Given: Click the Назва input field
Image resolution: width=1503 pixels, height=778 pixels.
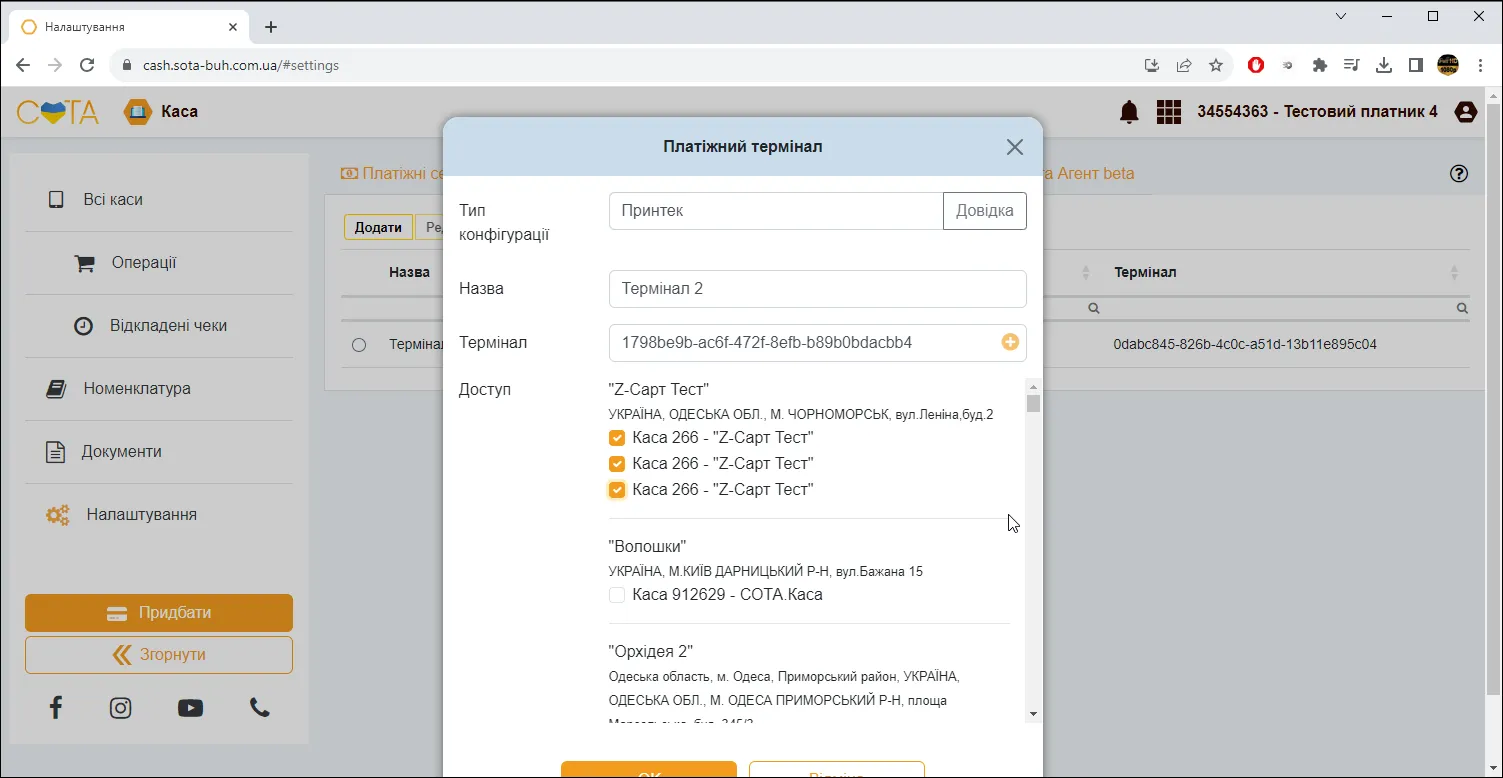Looking at the screenshot, I should point(818,289).
